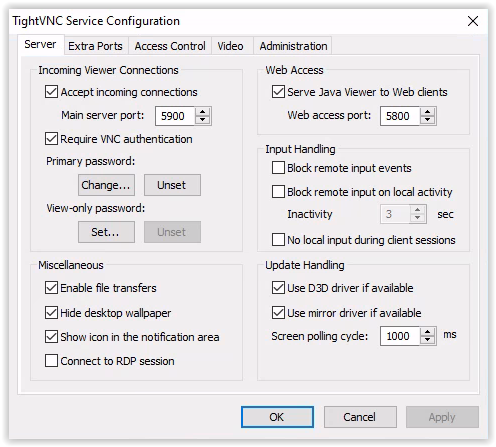Screen dimensions: 496x447
Task: Decrease Web access port with down arrow
Action: coord(427,120)
